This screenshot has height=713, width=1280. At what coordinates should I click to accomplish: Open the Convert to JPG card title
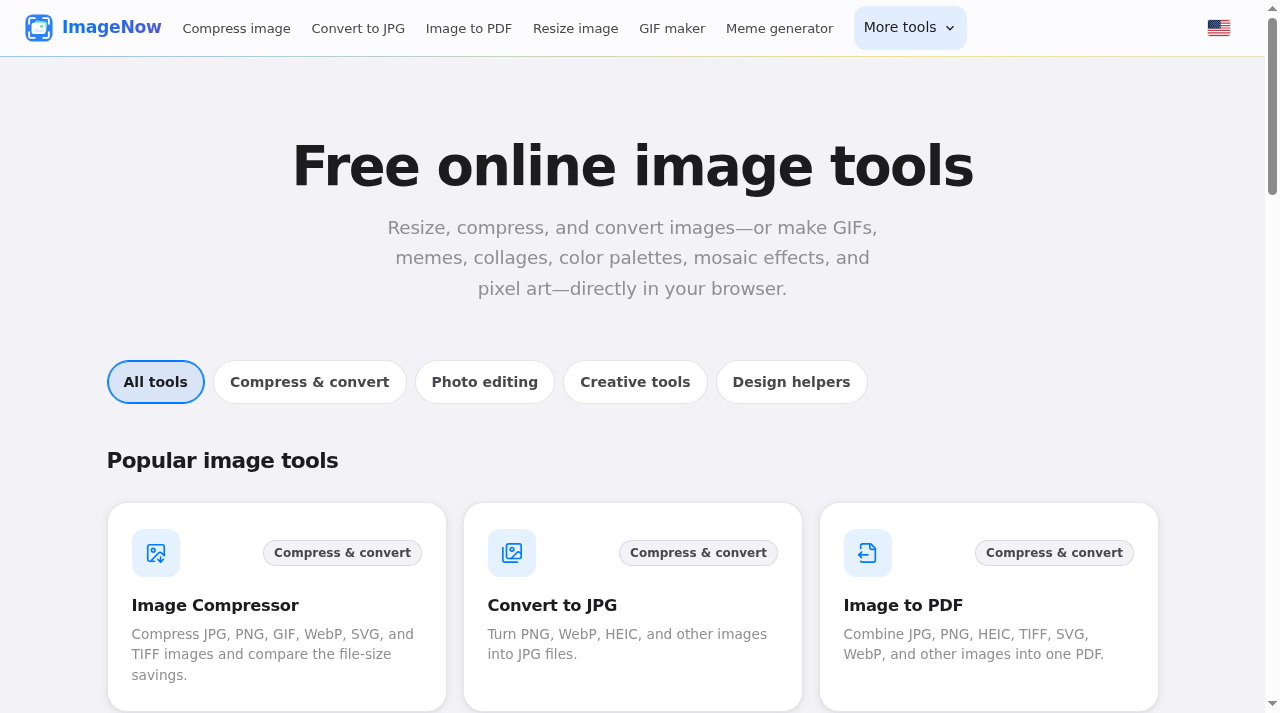(x=552, y=605)
